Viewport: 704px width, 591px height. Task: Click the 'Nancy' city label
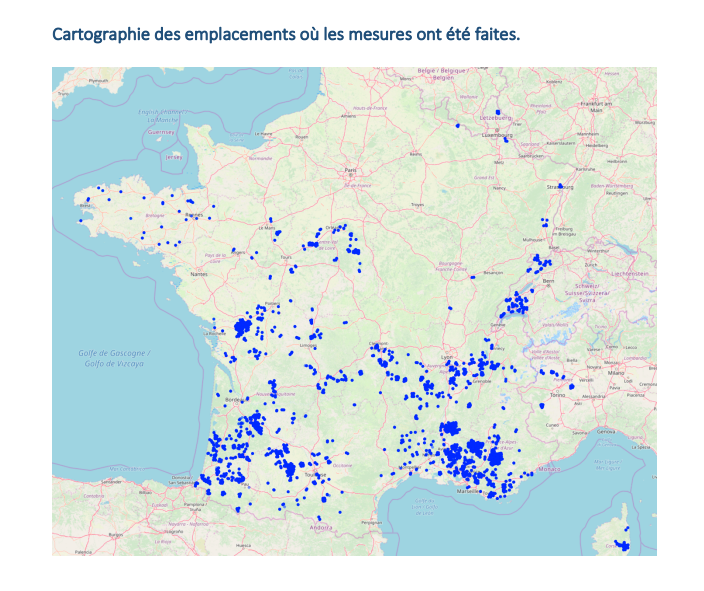[x=499, y=188]
